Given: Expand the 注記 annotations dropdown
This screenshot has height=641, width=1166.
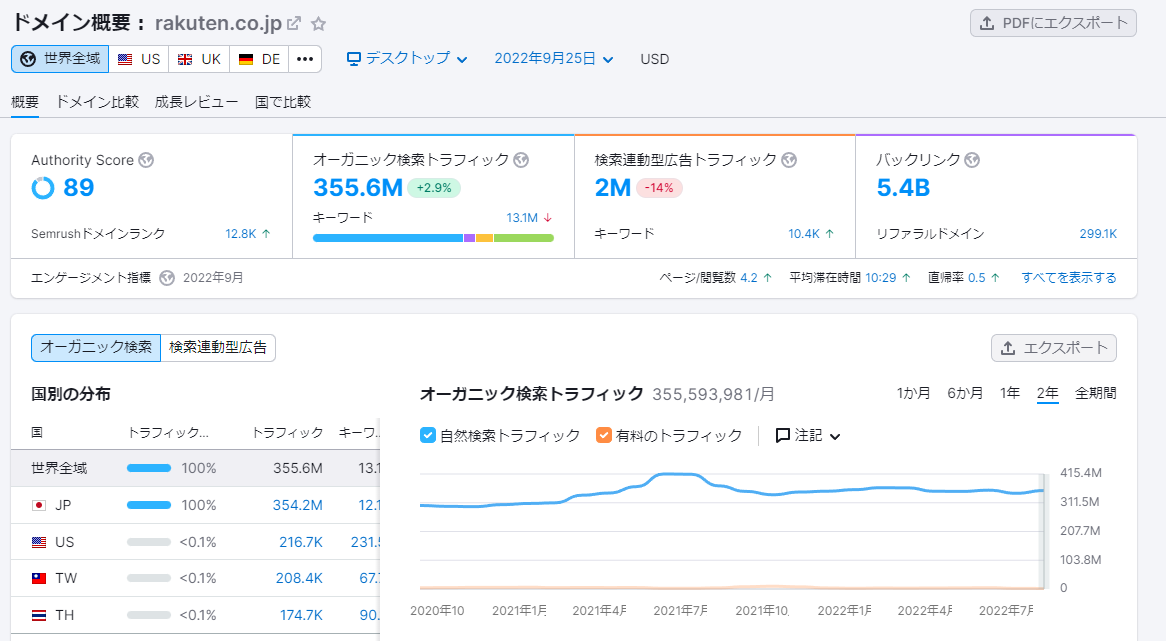Looking at the screenshot, I should pyautogui.click(x=809, y=435).
